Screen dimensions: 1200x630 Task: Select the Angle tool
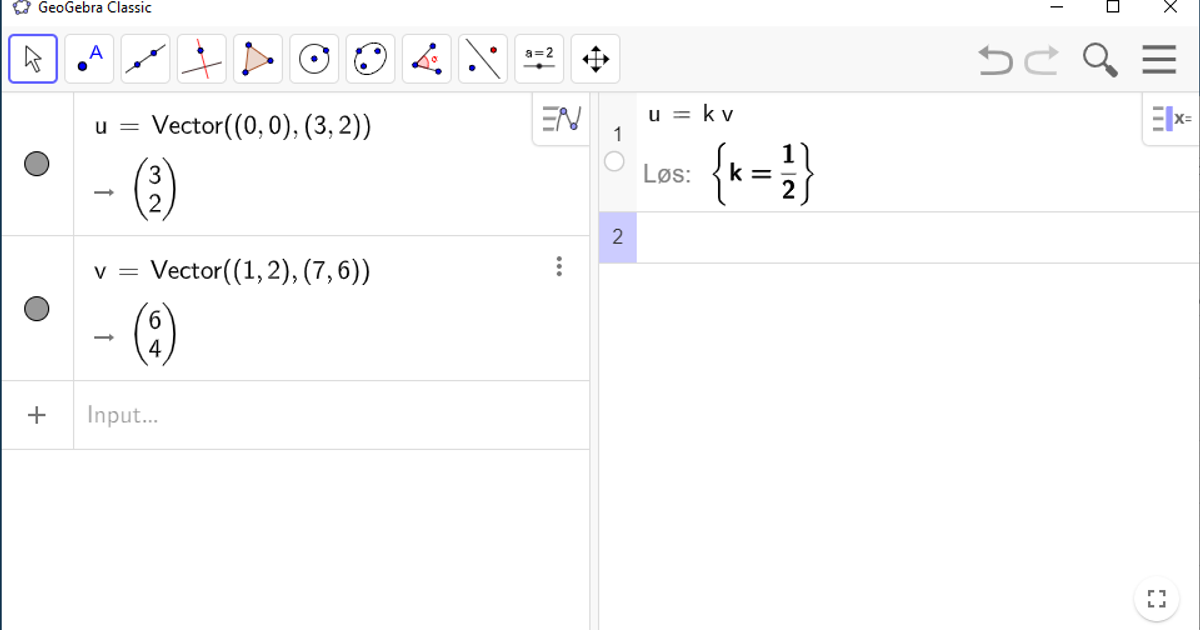pyautogui.click(x=427, y=59)
